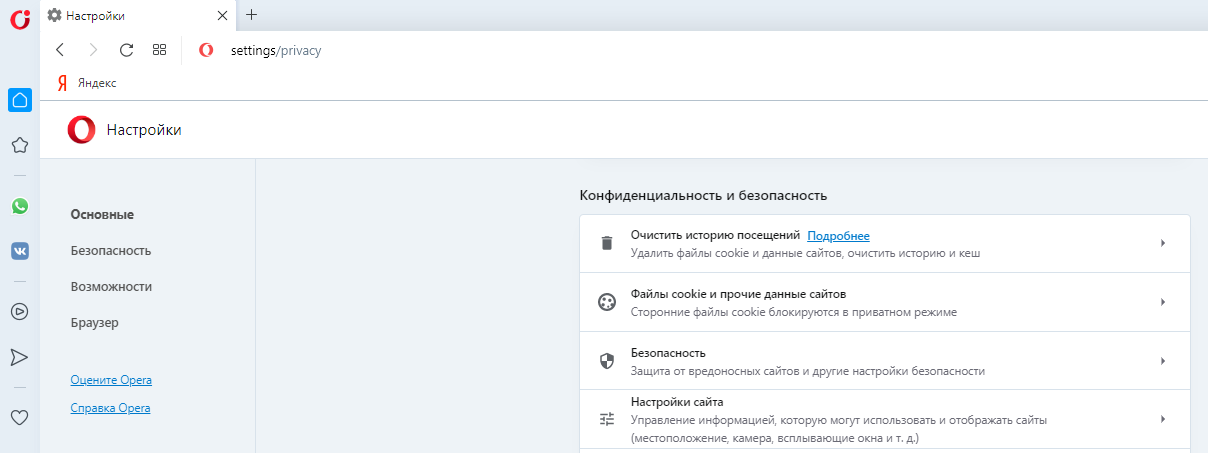Expand the cookies and site data row arrow
Viewport: 1208px width, 453px height.
[x=1163, y=302]
